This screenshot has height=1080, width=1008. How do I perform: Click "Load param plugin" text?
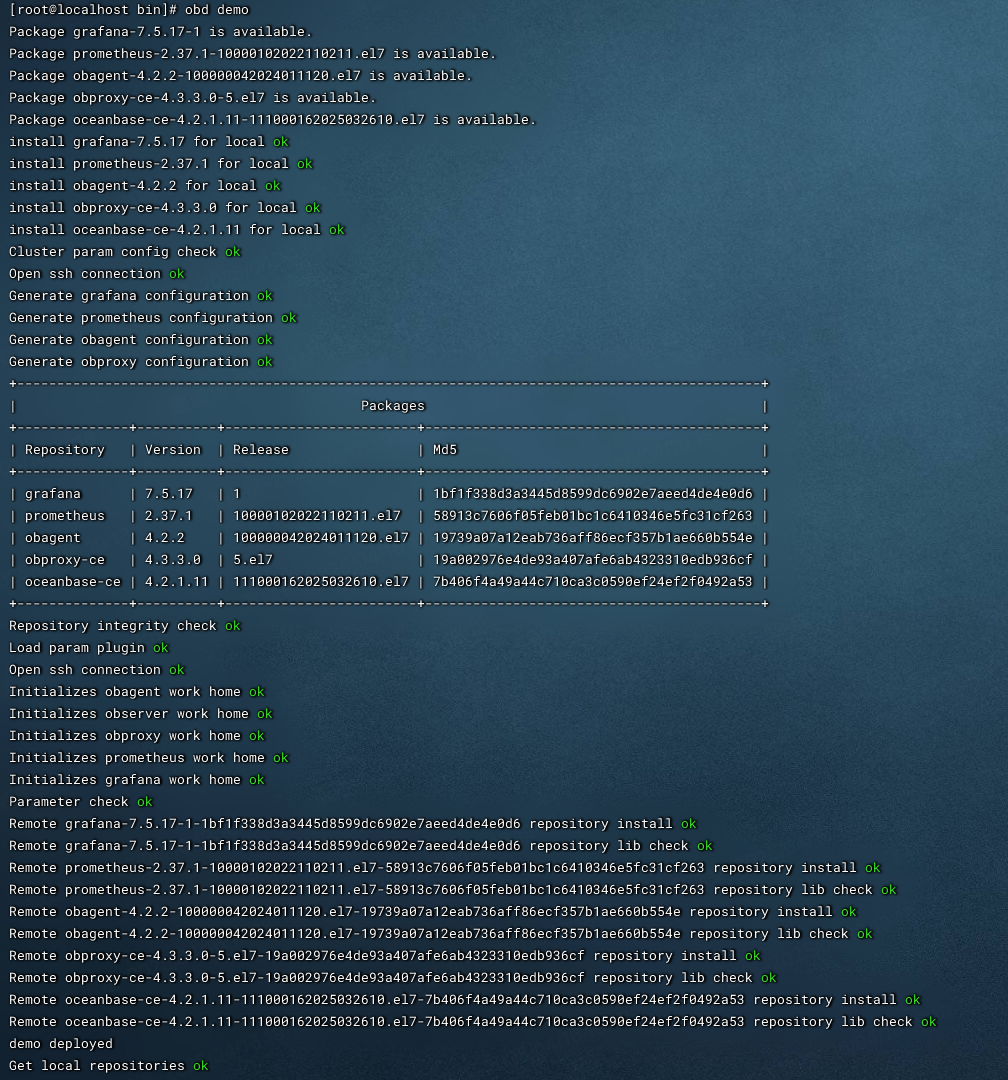[x=76, y=648]
